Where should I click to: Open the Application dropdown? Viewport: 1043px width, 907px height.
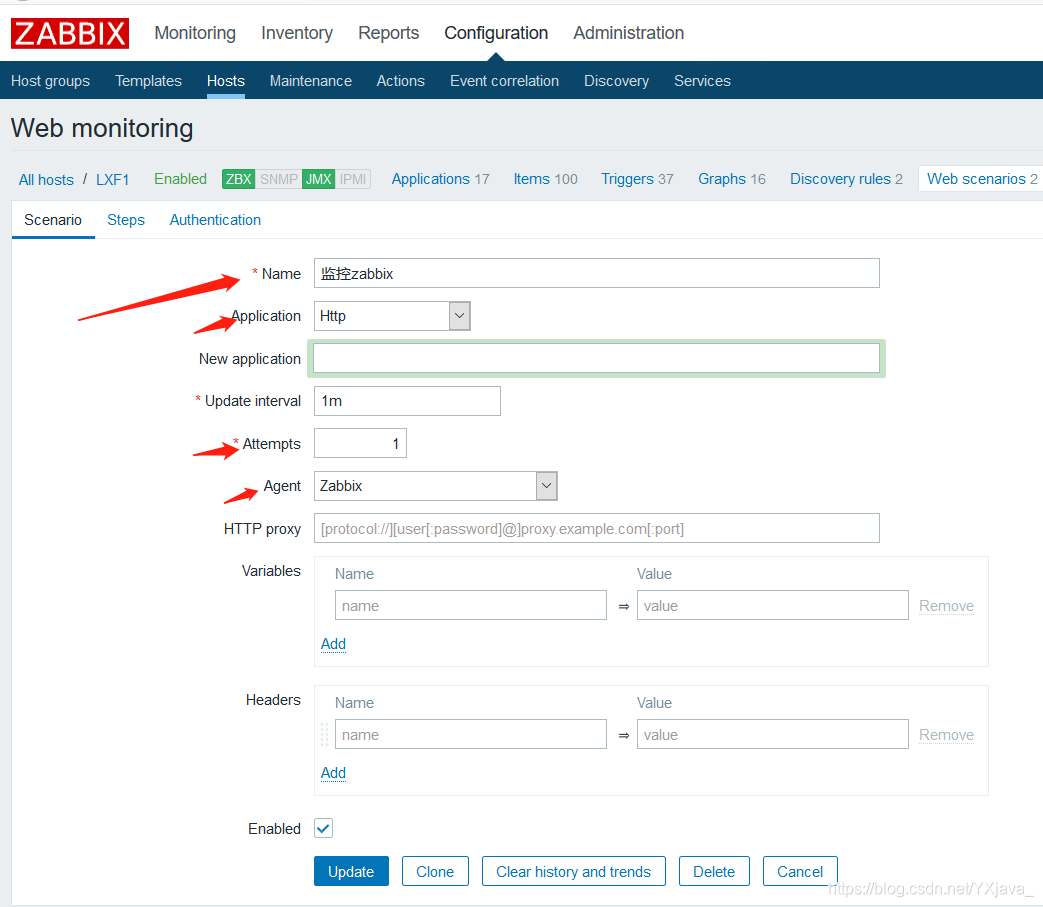pyautogui.click(x=392, y=316)
